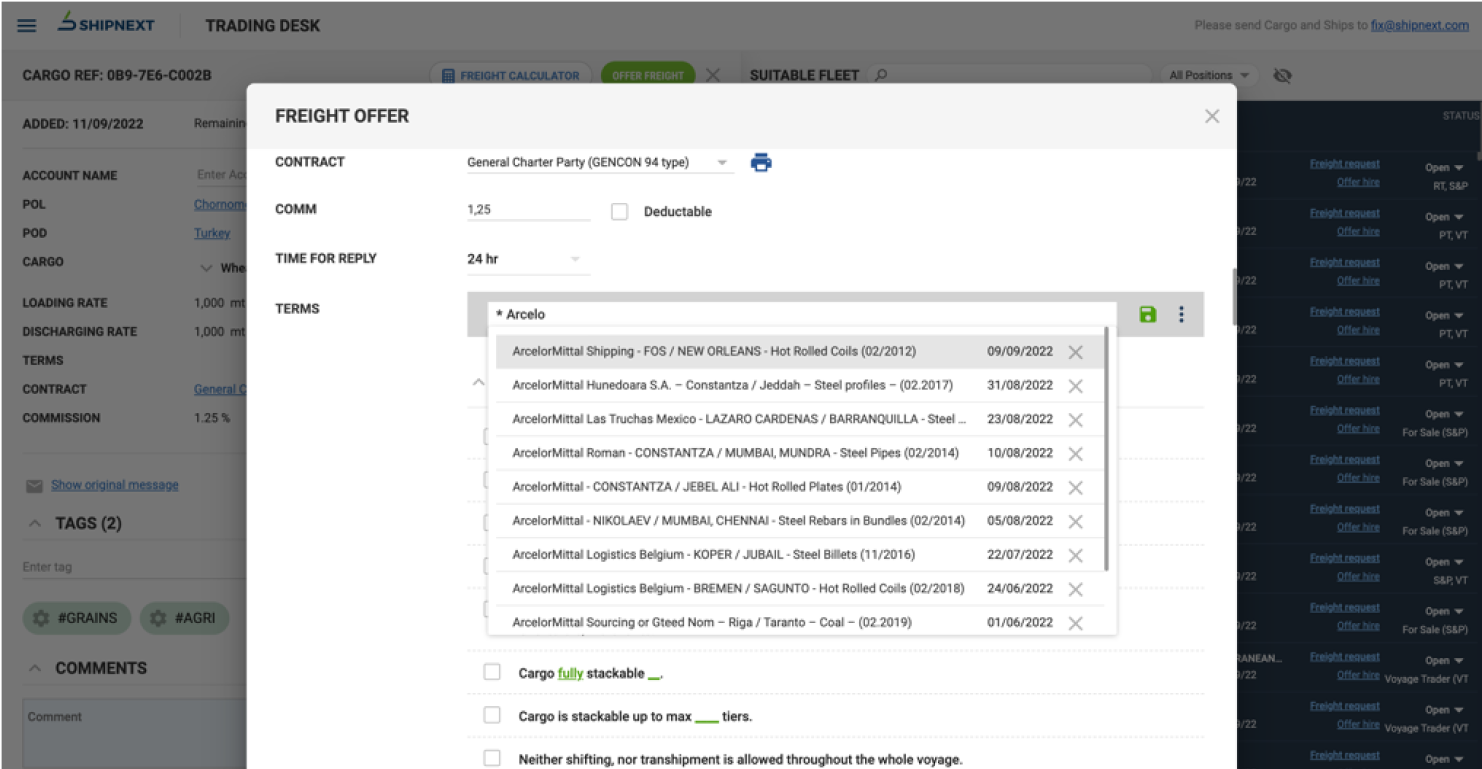Select ArcelorMittal Shipping FOS / NEW ORLEANS template
1482x769 pixels.
pyautogui.click(x=800, y=352)
